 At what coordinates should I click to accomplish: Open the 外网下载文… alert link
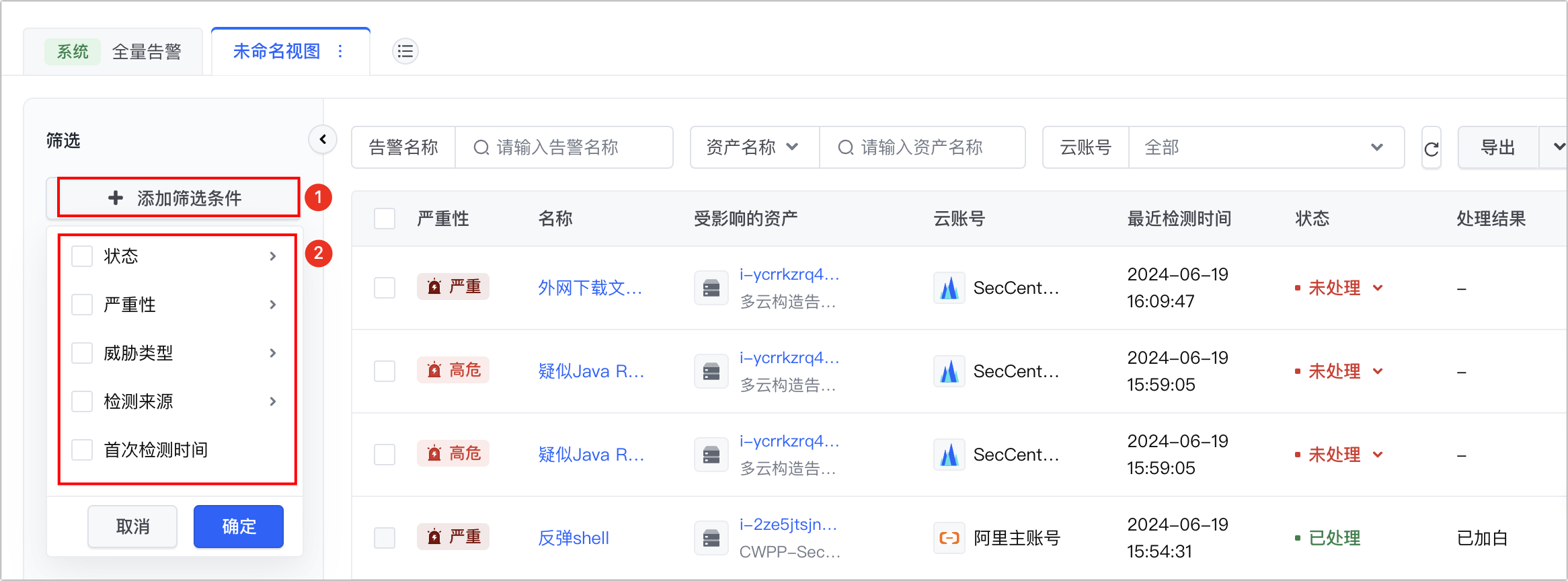tap(590, 288)
